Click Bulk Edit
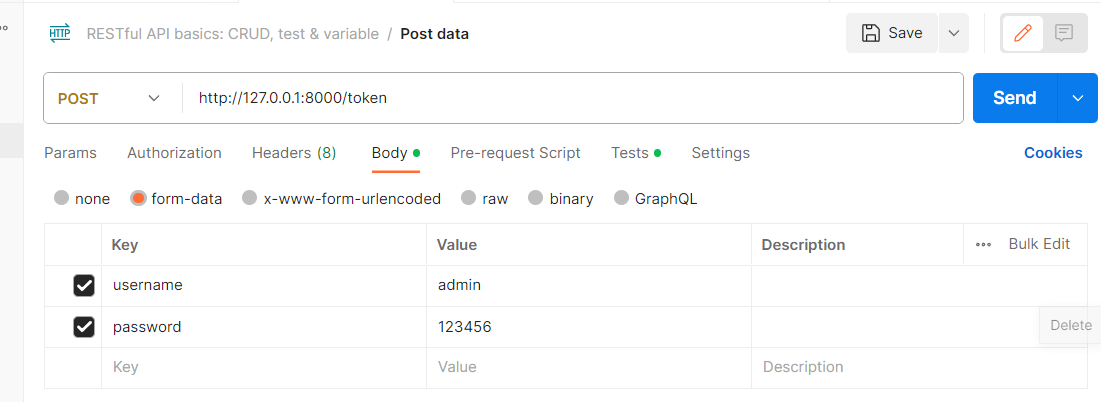The width and height of the screenshot is (1101, 402). 1039,244
